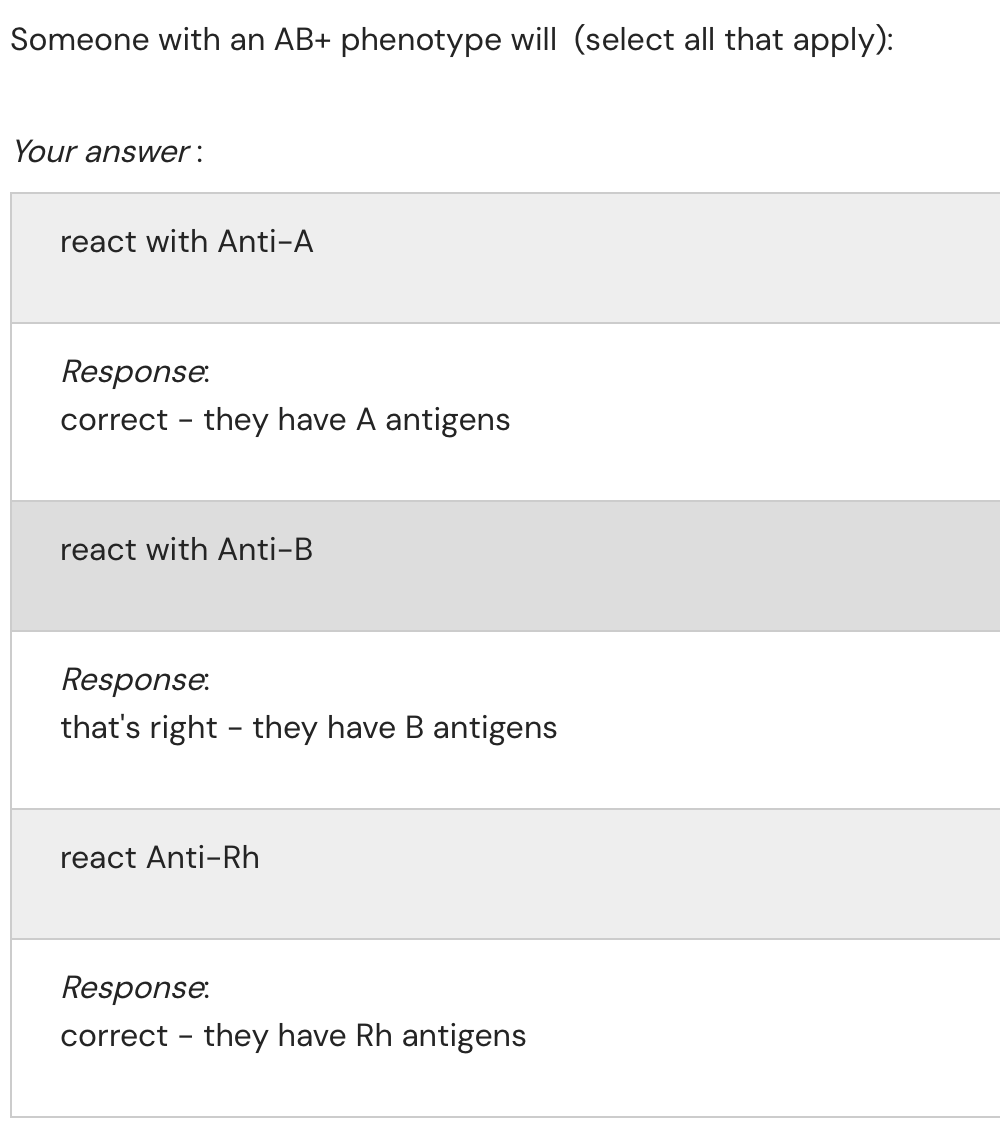Viewport: 1000px width, 1124px height.
Task: Click the "(select all that apply)" instruction
Action: pyautogui.click(x=734, y=40)
